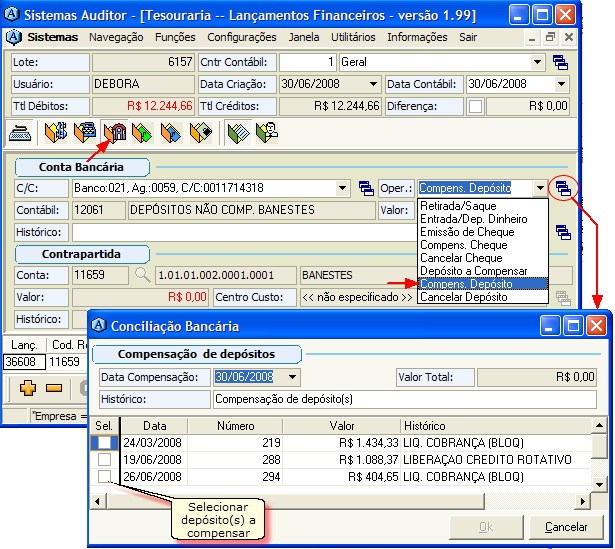615x549 pixels.
Task: Click the magnifier search icon next to Conta
Action: 142,275
